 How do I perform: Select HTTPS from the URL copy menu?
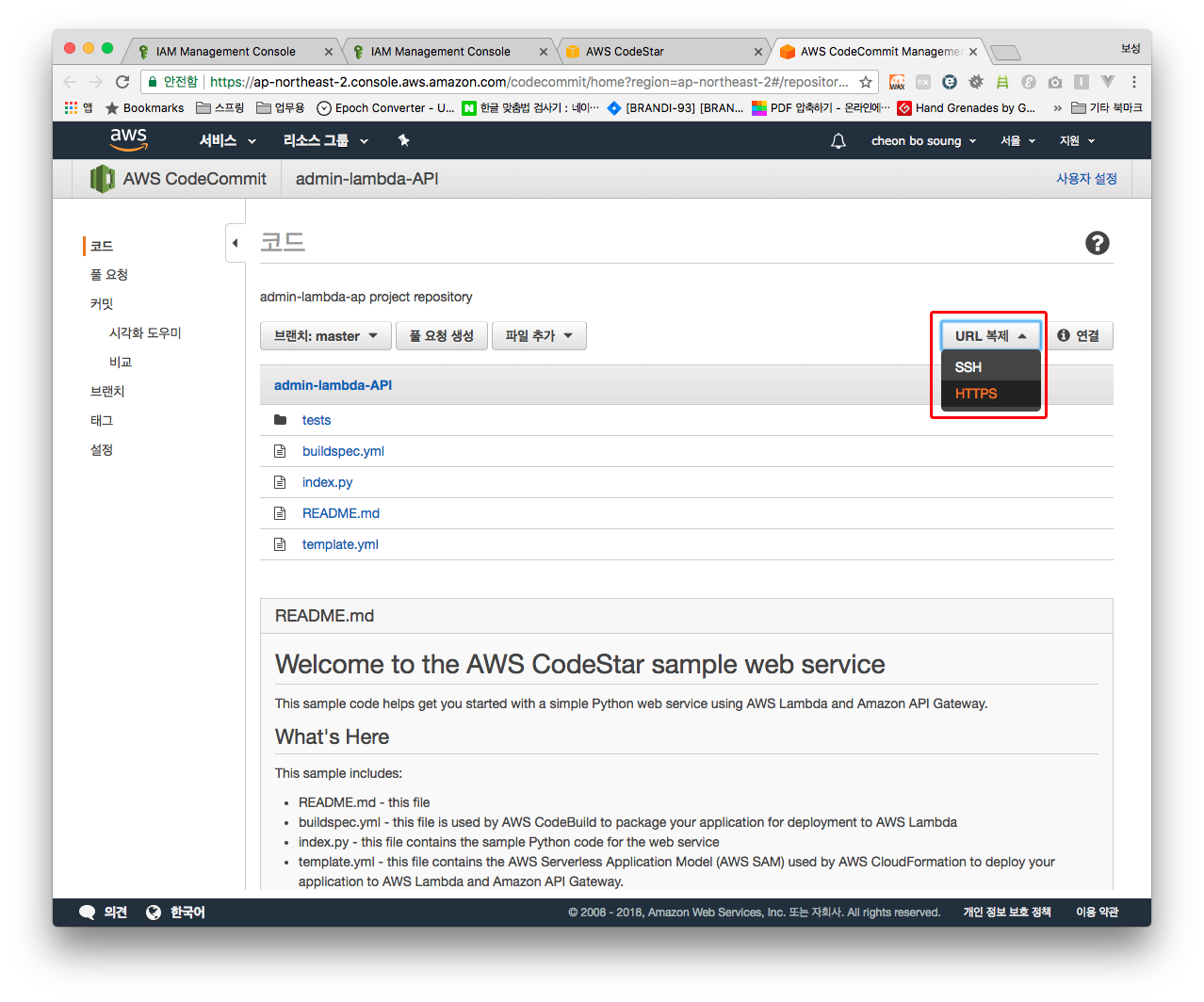coord(976,394)
